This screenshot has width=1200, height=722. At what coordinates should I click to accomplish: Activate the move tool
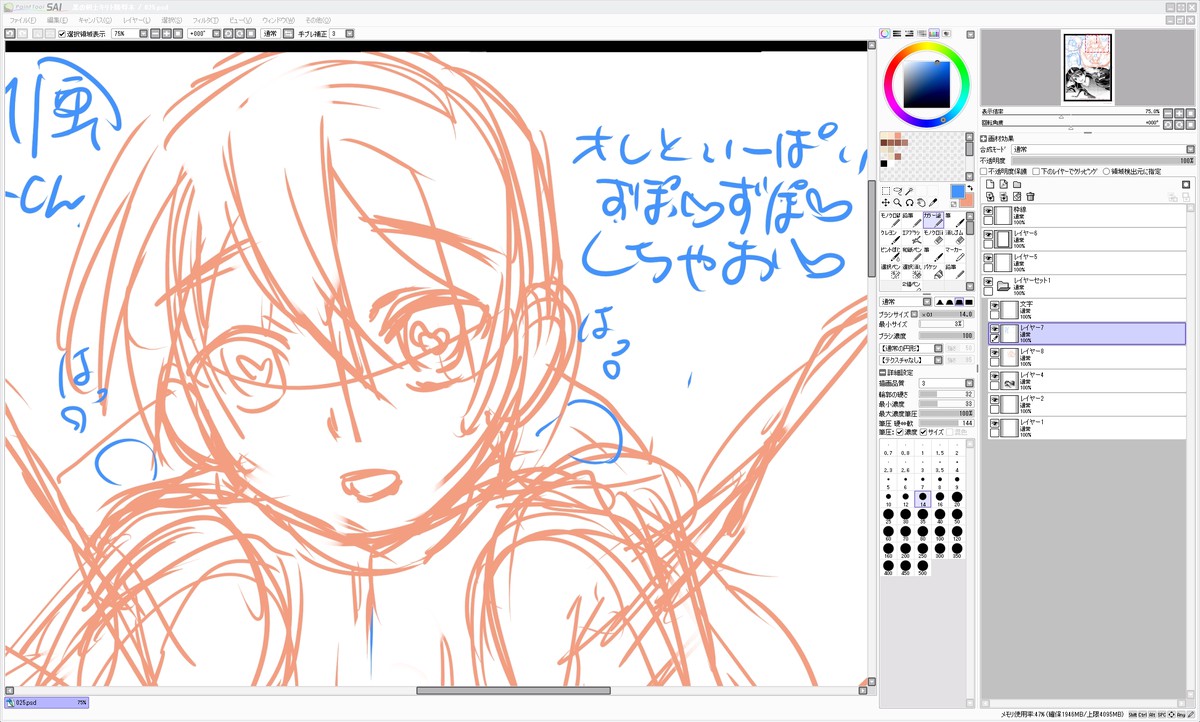tap(886, 202)
